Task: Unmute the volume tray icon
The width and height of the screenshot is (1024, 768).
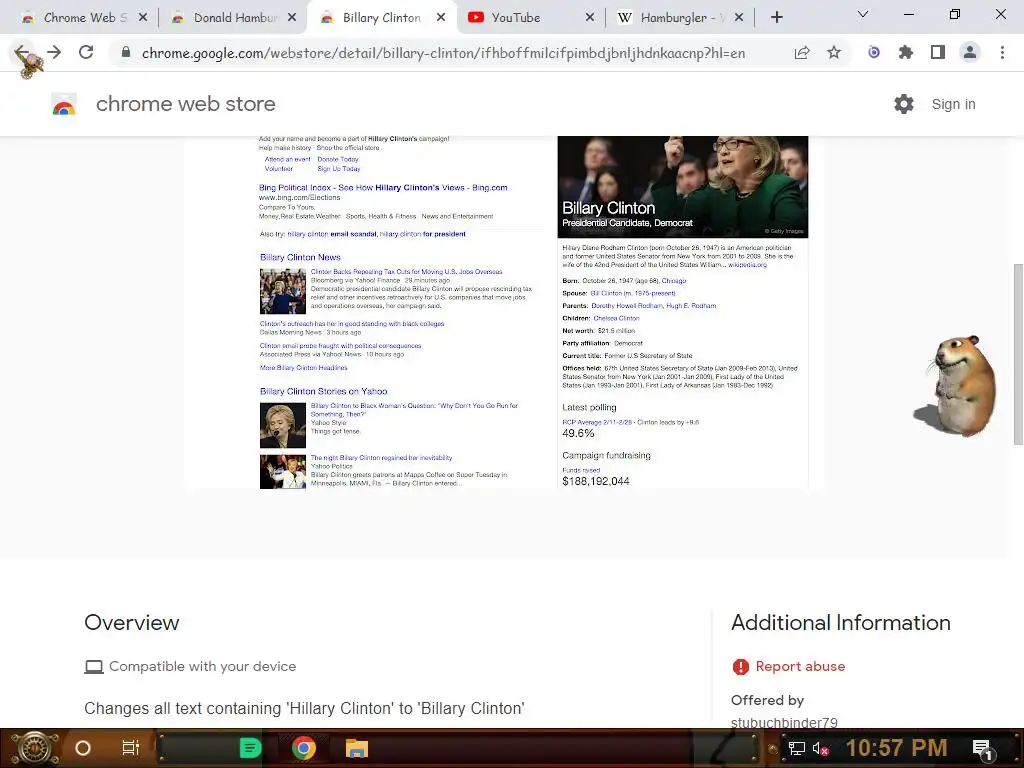Action: coord(820,748)
